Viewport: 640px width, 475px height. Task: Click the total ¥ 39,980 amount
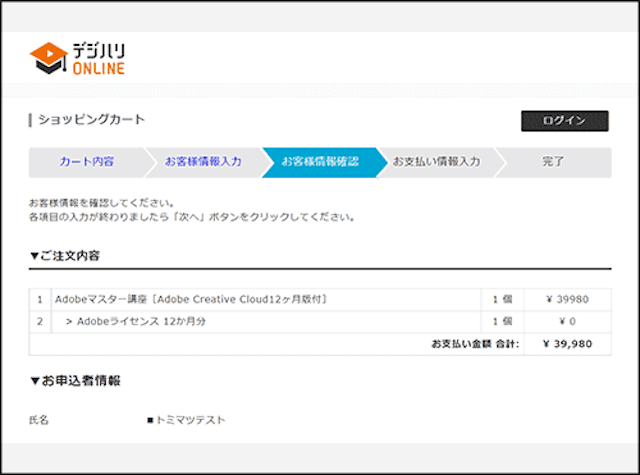(x=567, y=344)
